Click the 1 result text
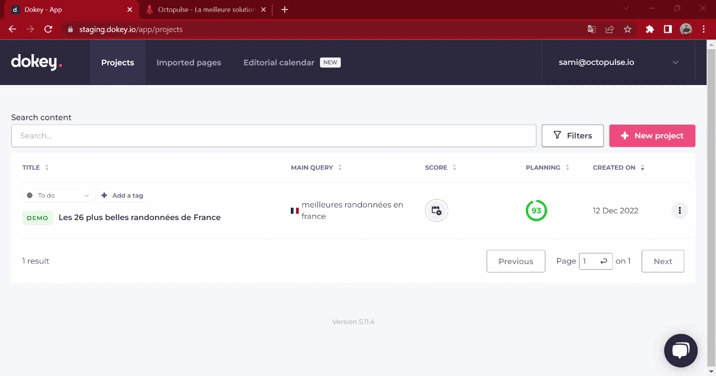This screenshot has height=376, width=716. [36, 261]
